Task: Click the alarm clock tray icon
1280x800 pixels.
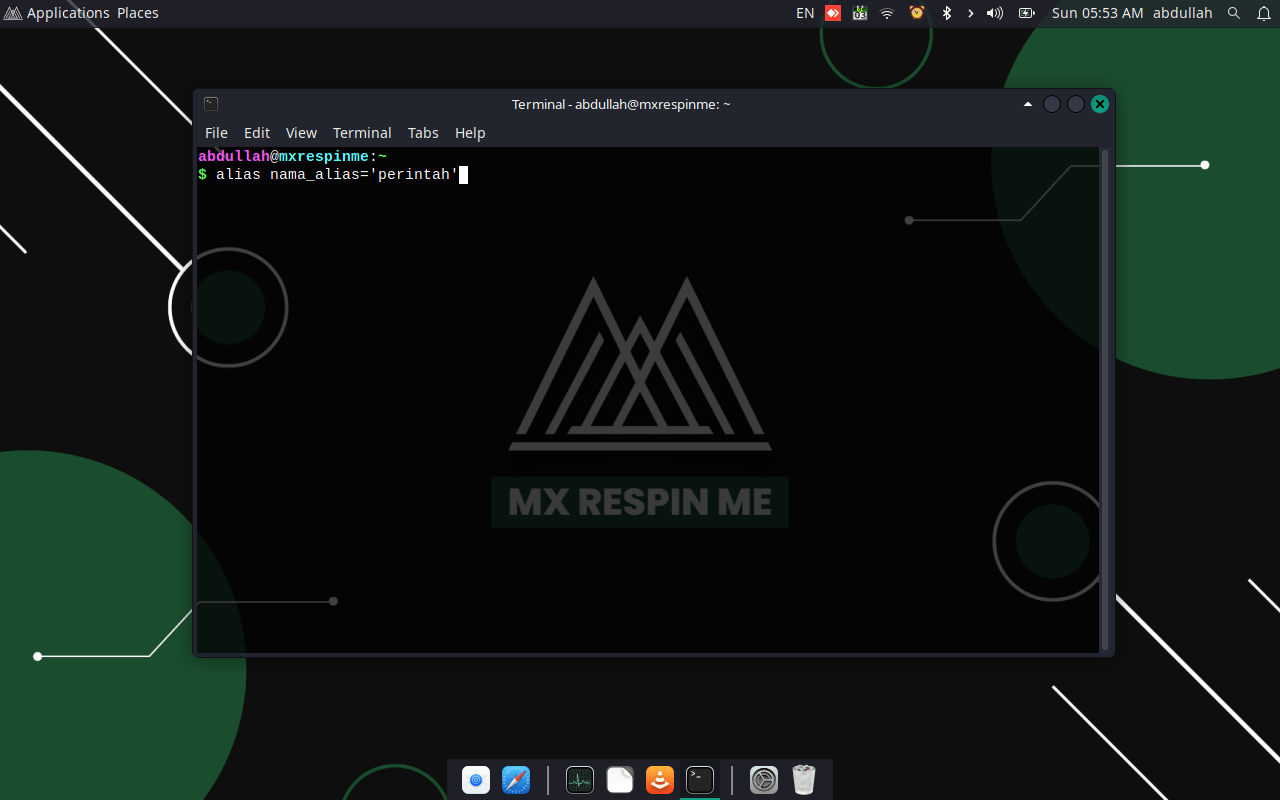Action: (x=917, y=13)
